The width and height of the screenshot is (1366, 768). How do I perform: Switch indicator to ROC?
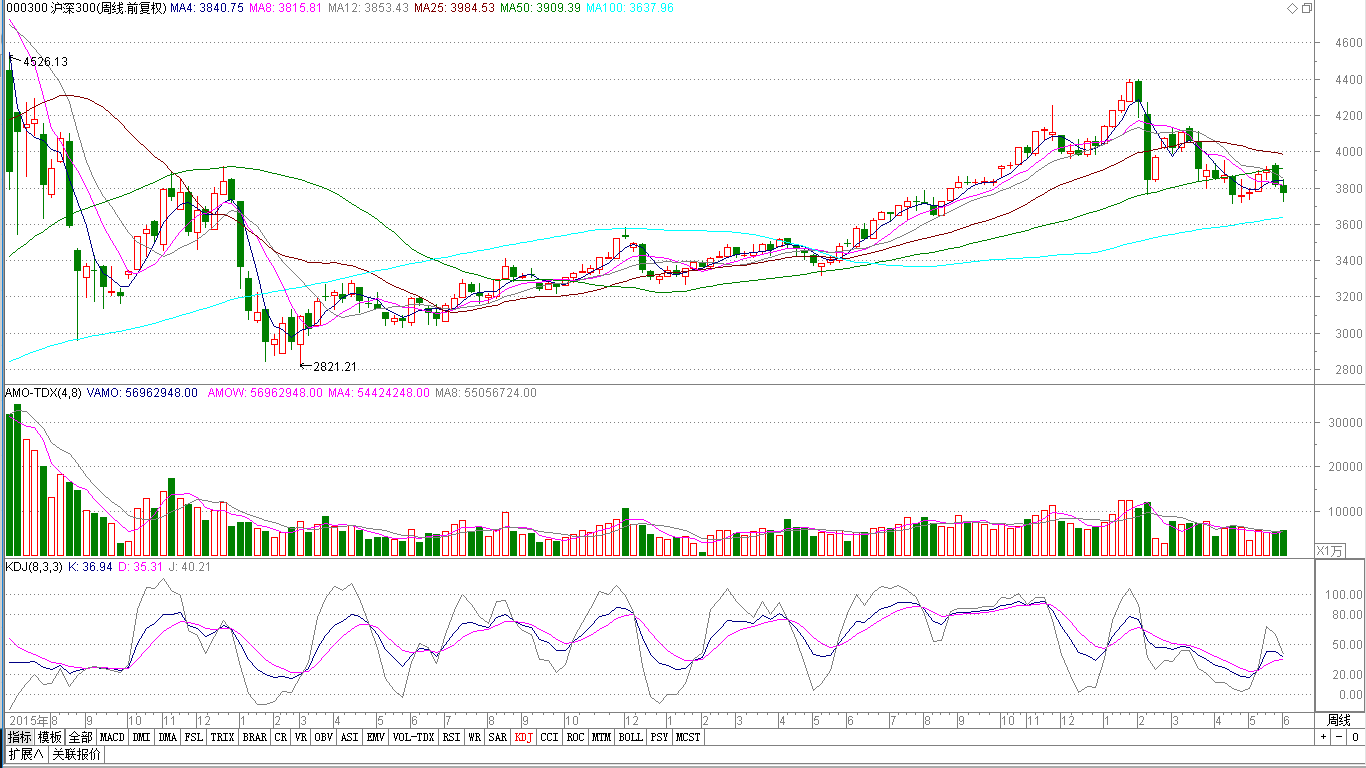tap(575, 737)
